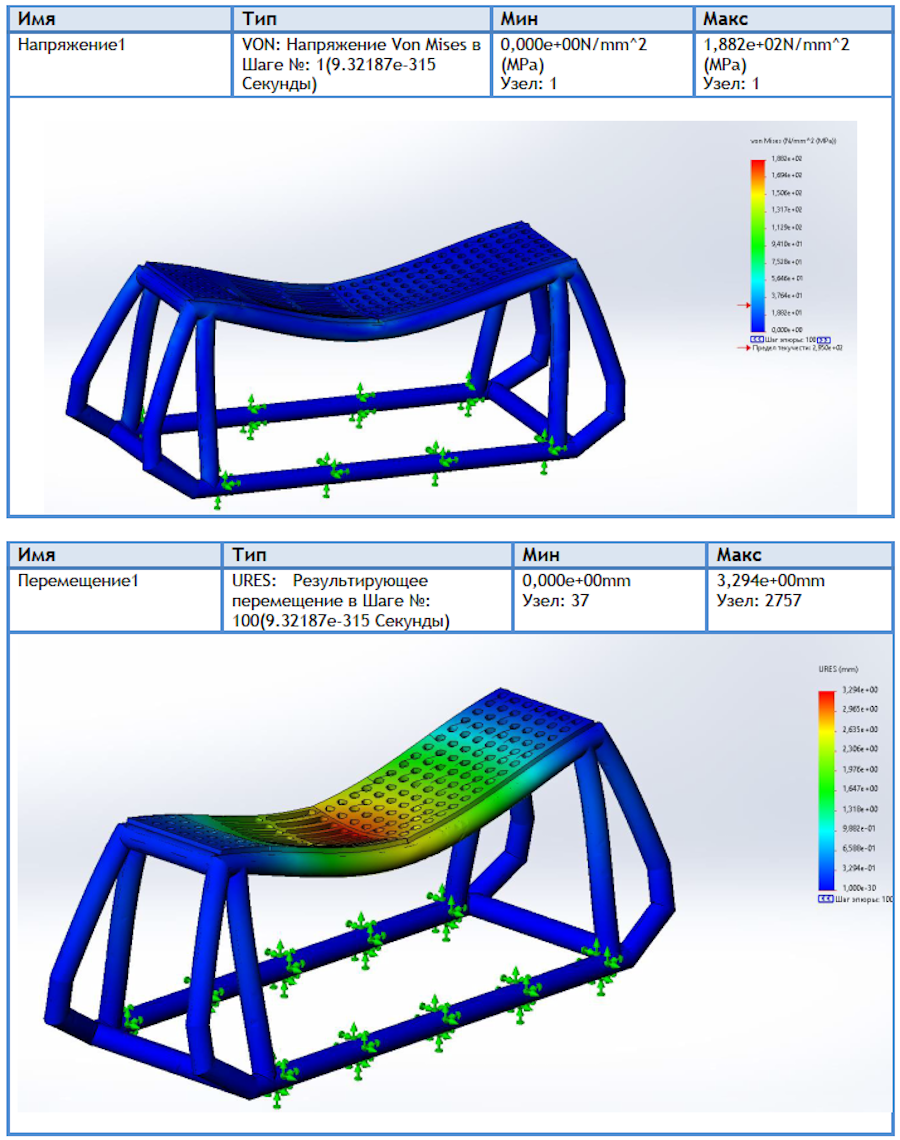
Task: Click 'Макс' header in the stress table
Action: (794, 19)
